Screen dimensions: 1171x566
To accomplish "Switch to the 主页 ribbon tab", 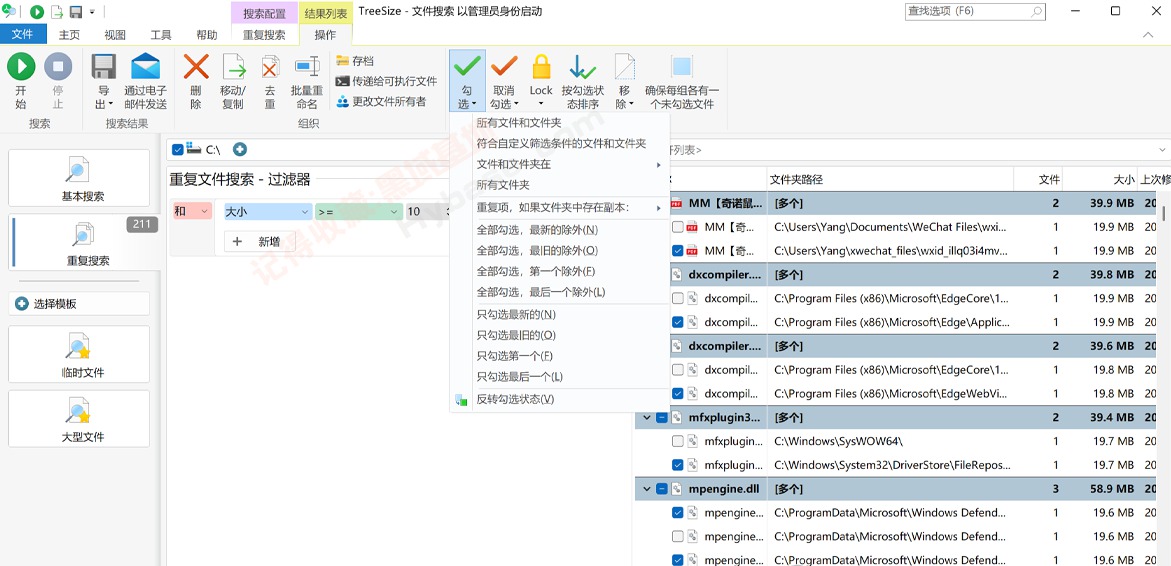I will point(69,34).
